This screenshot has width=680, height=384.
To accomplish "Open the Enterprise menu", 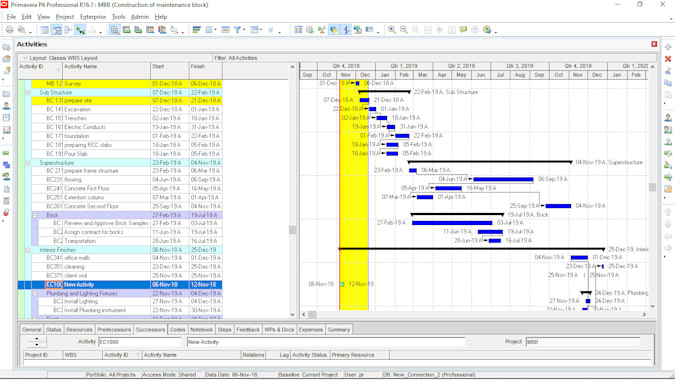I will coord(93,17).
